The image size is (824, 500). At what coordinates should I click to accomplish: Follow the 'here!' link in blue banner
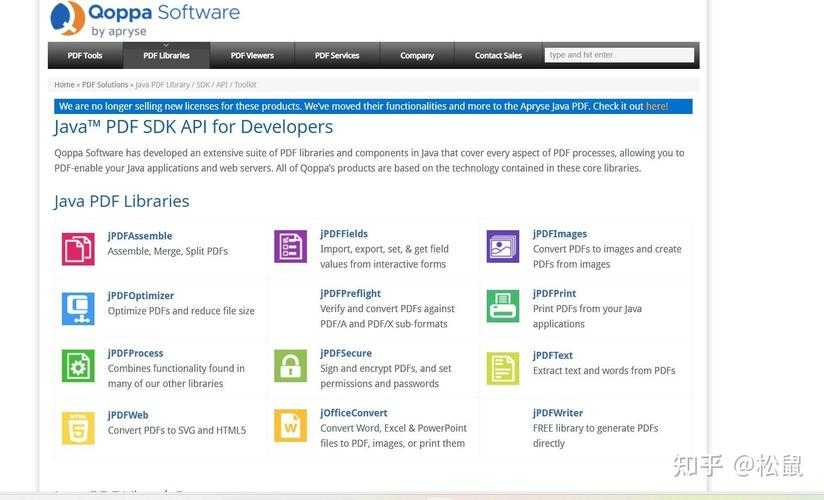(656, 106)
